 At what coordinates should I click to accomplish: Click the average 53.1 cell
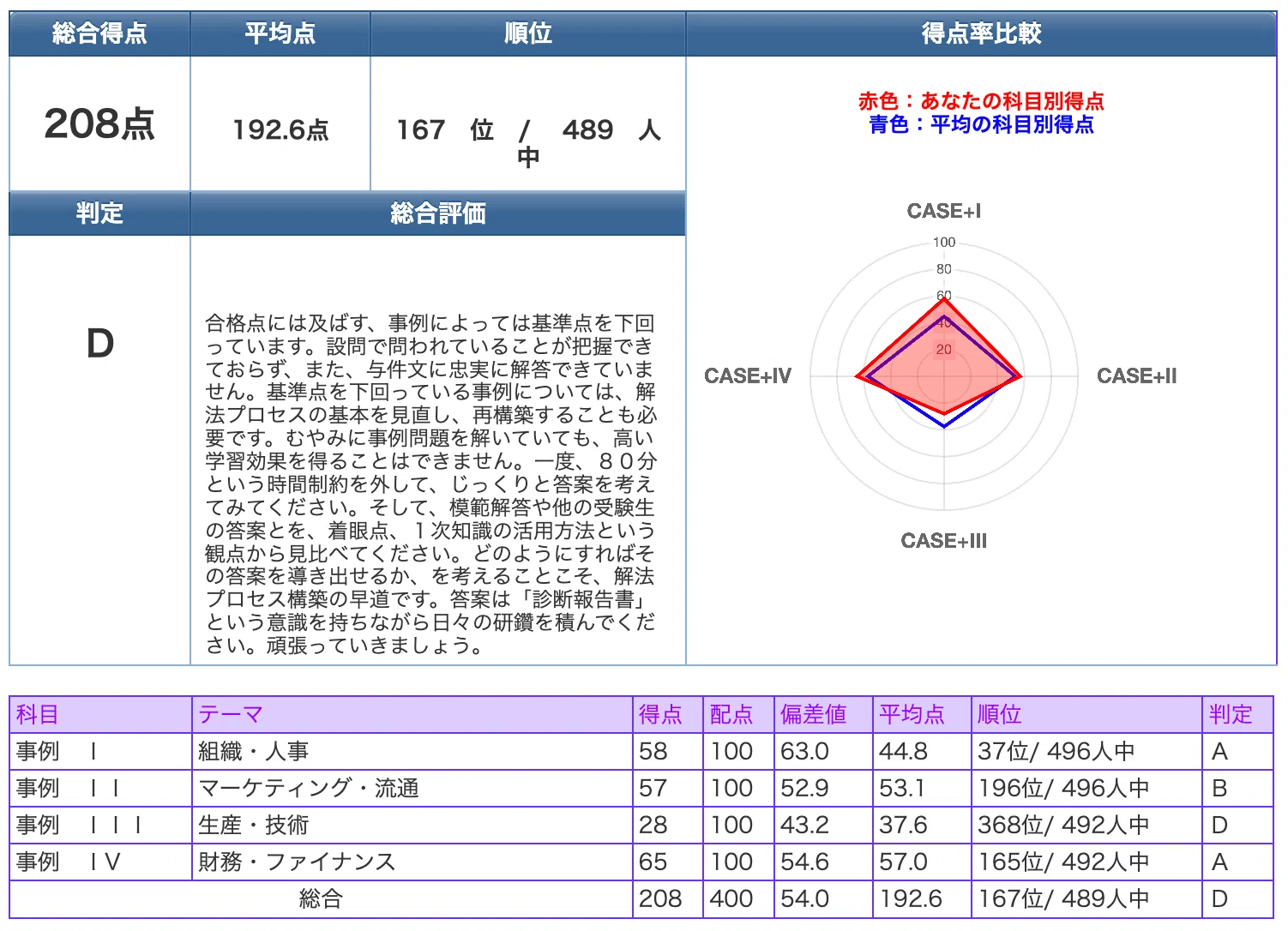coord(922,788)
